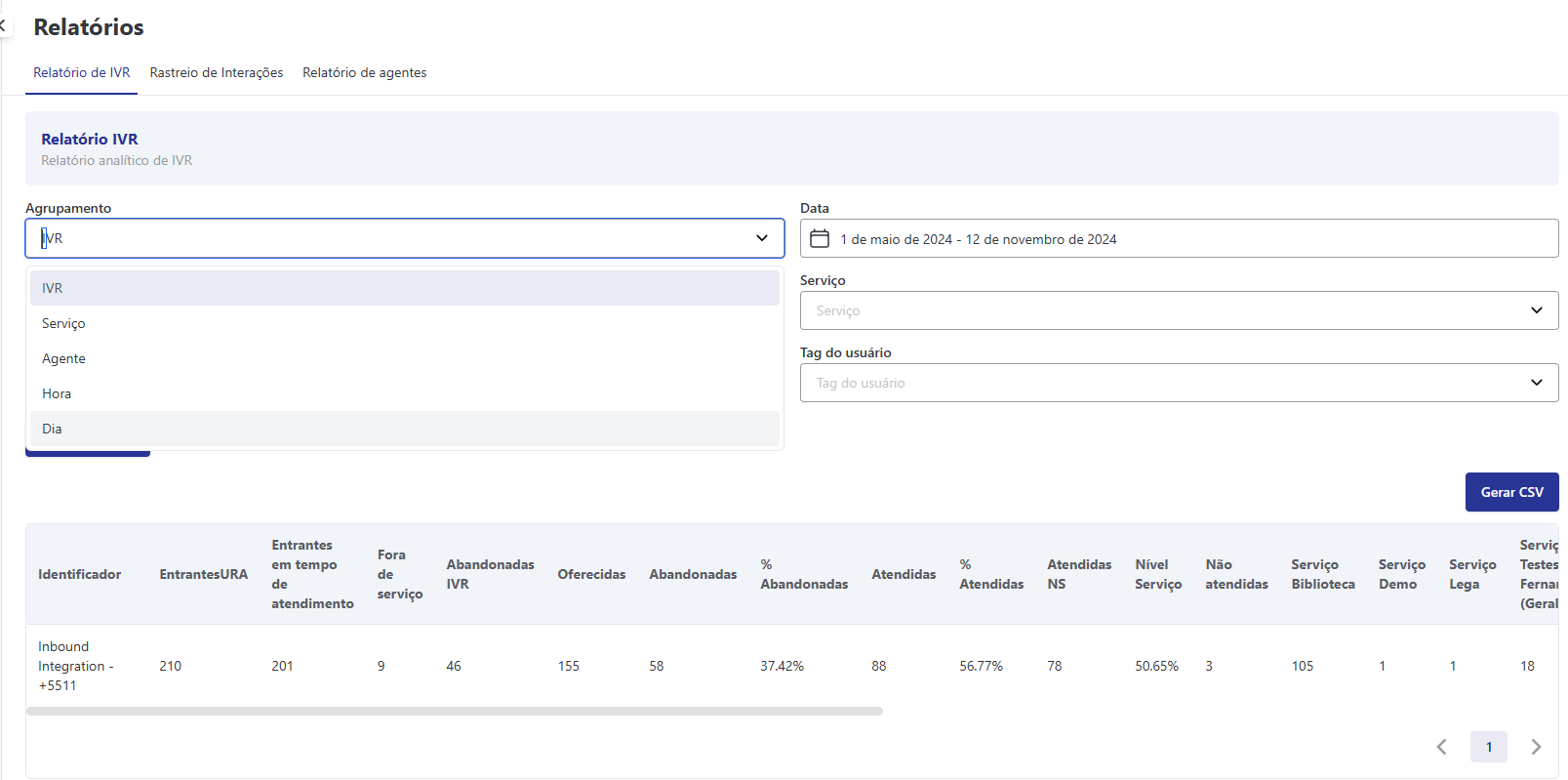The image size is (1568, 780).
Task: Click the Identificador column header
Action: 80,574
